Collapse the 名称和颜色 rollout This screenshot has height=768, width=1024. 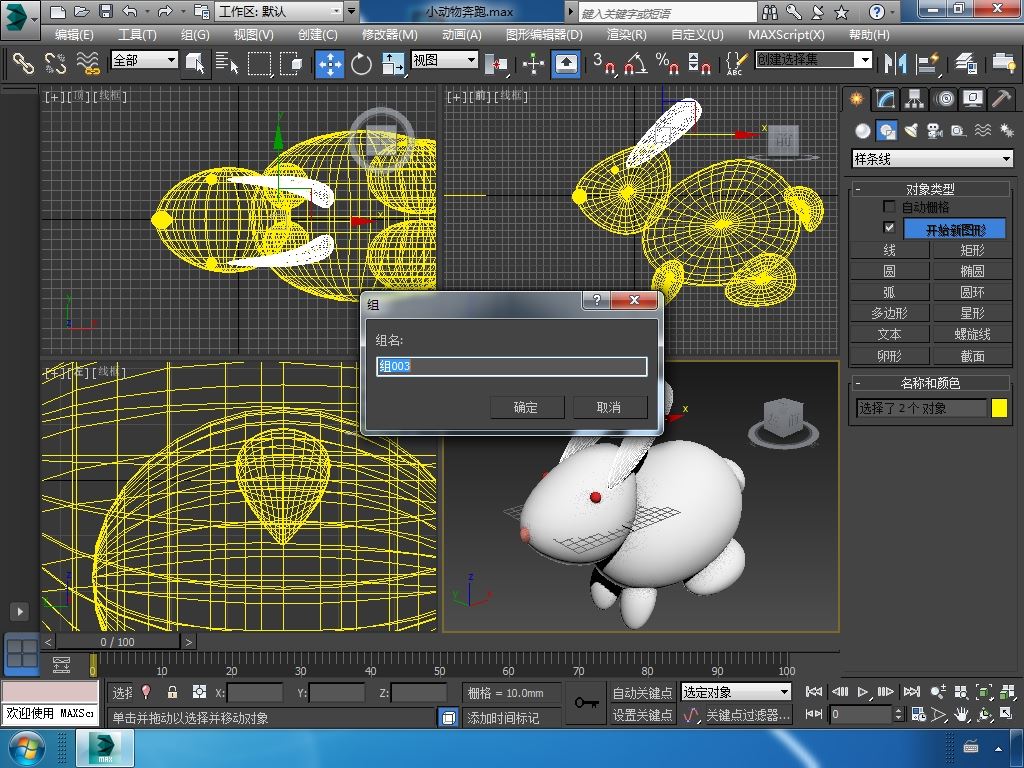tap(930, 383)
